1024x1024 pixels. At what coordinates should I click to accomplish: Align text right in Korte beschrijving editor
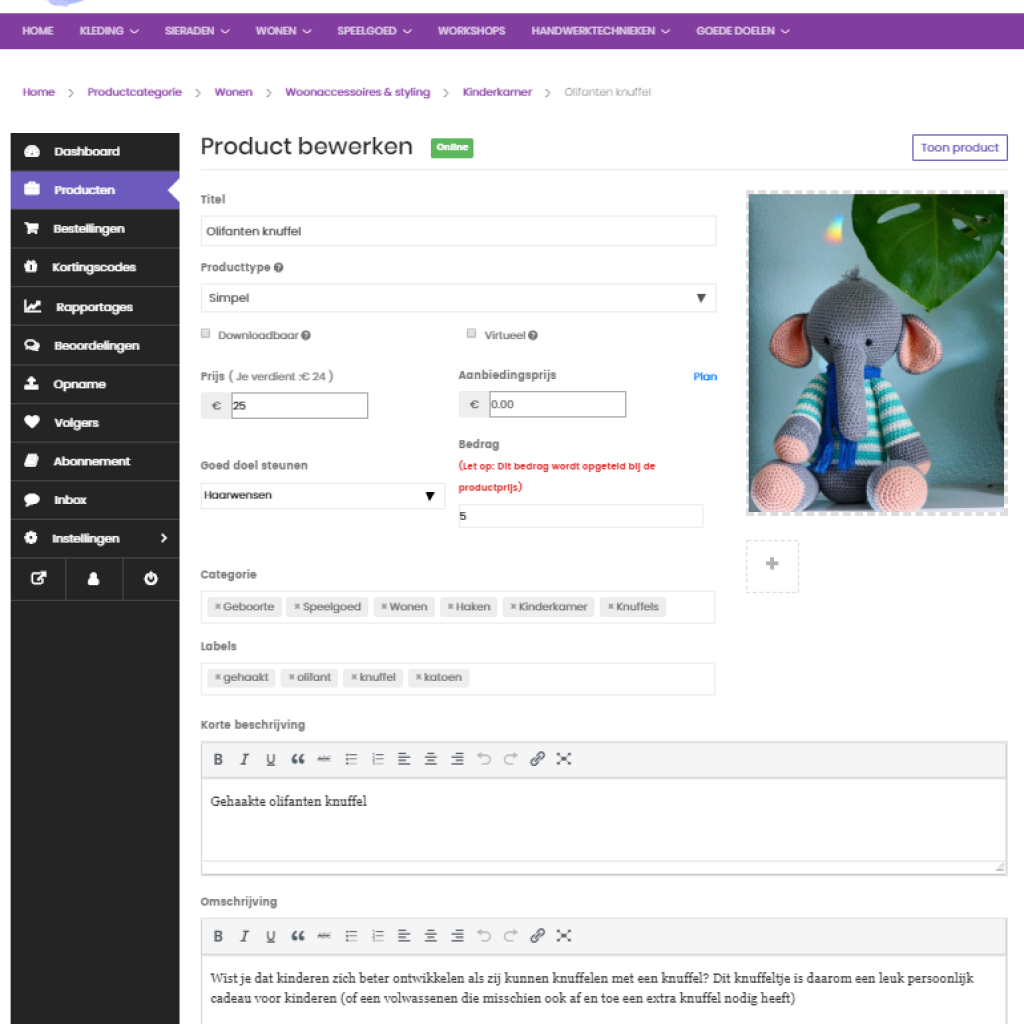click(457, 759)
